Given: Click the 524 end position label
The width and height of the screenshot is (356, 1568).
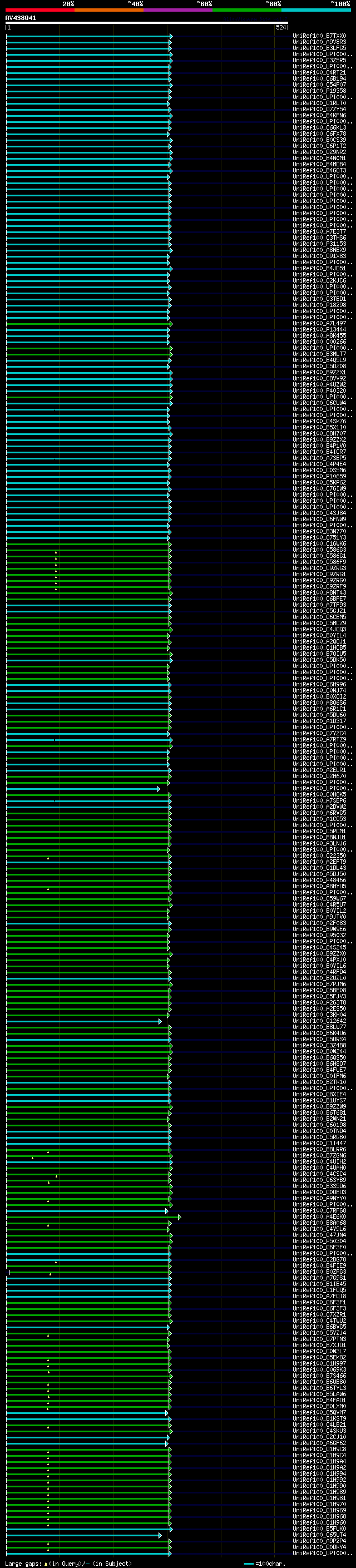Looking at the screenshot, I should click(x=280, y=27).
